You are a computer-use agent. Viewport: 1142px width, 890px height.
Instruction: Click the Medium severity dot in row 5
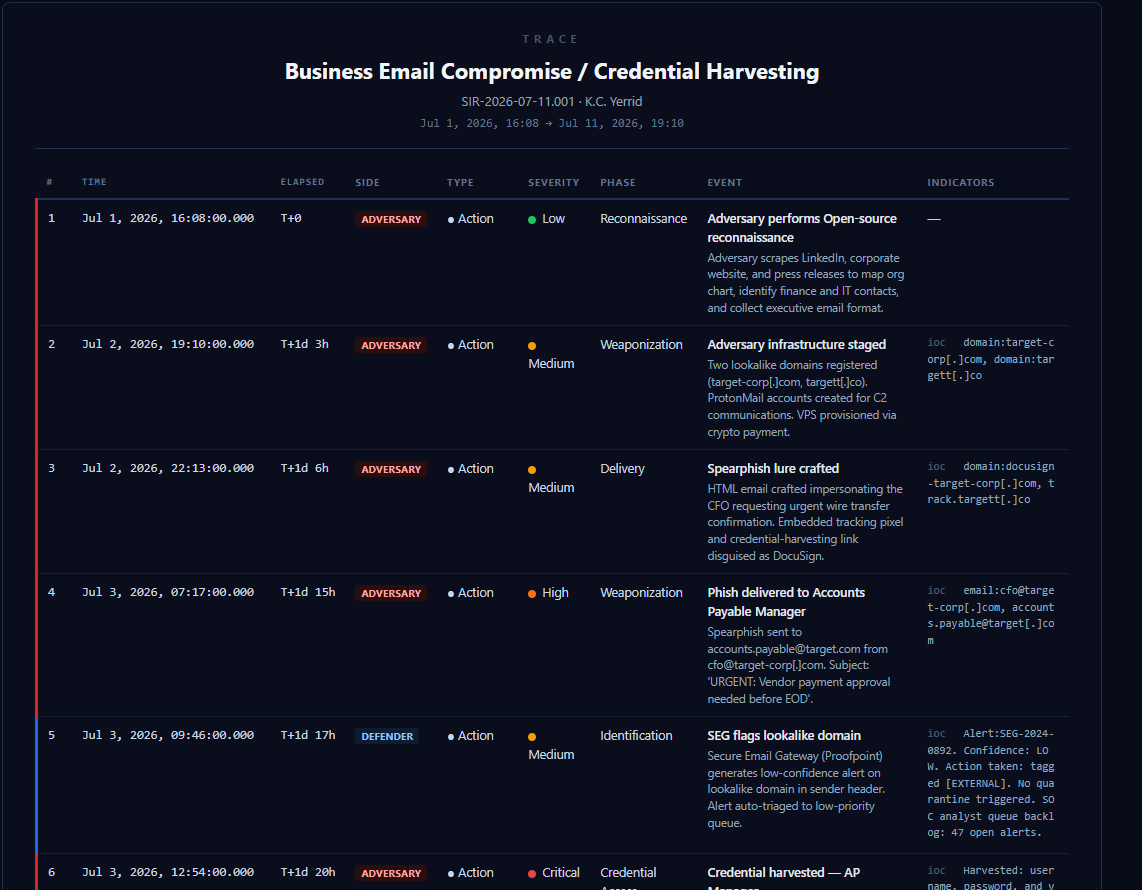(532, 737)
